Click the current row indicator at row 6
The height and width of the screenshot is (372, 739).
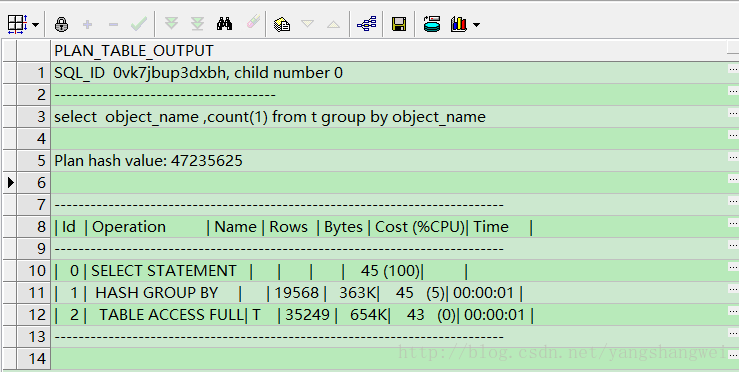tap(9, 182)
